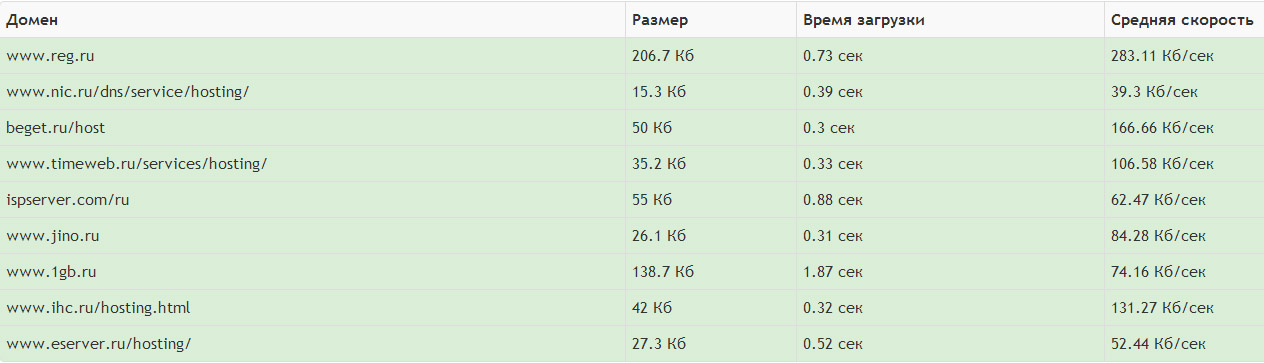This screenshot has width=1264, height=363.
Task: Click the Домен column header
Action: pyautogui.click(x=313, y=20)
